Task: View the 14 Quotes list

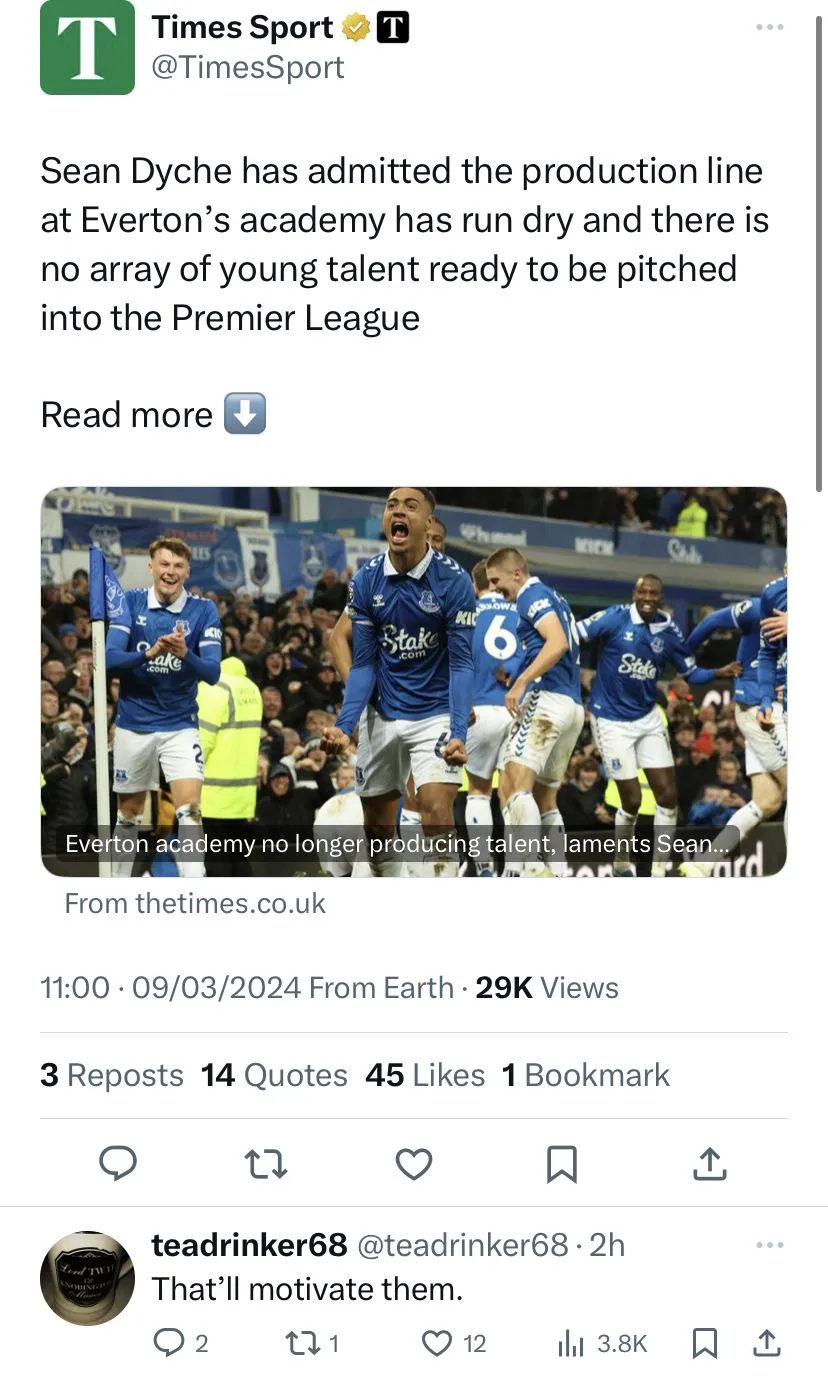Action: [274, 1075]
